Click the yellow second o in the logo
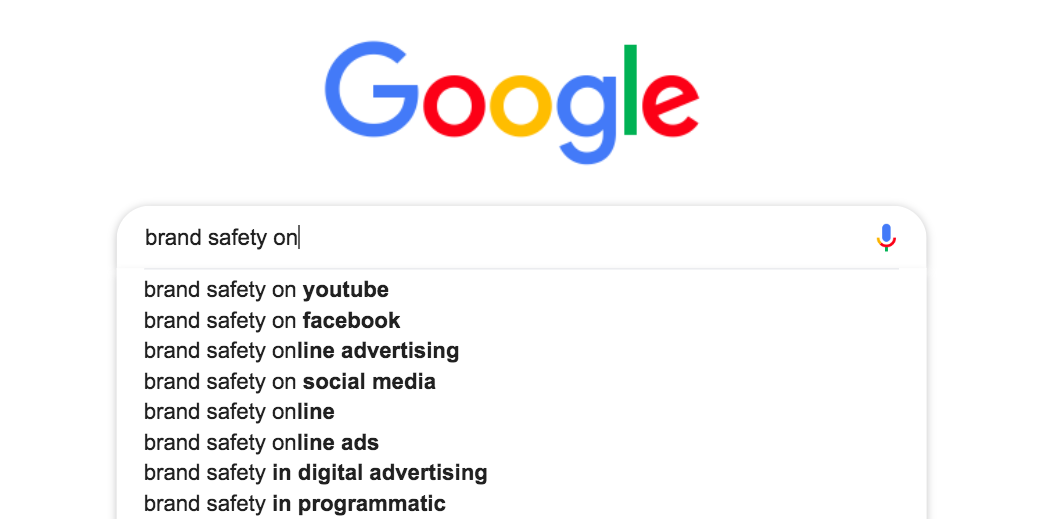This screenshot has width=1057, height=519. (523, 102)
